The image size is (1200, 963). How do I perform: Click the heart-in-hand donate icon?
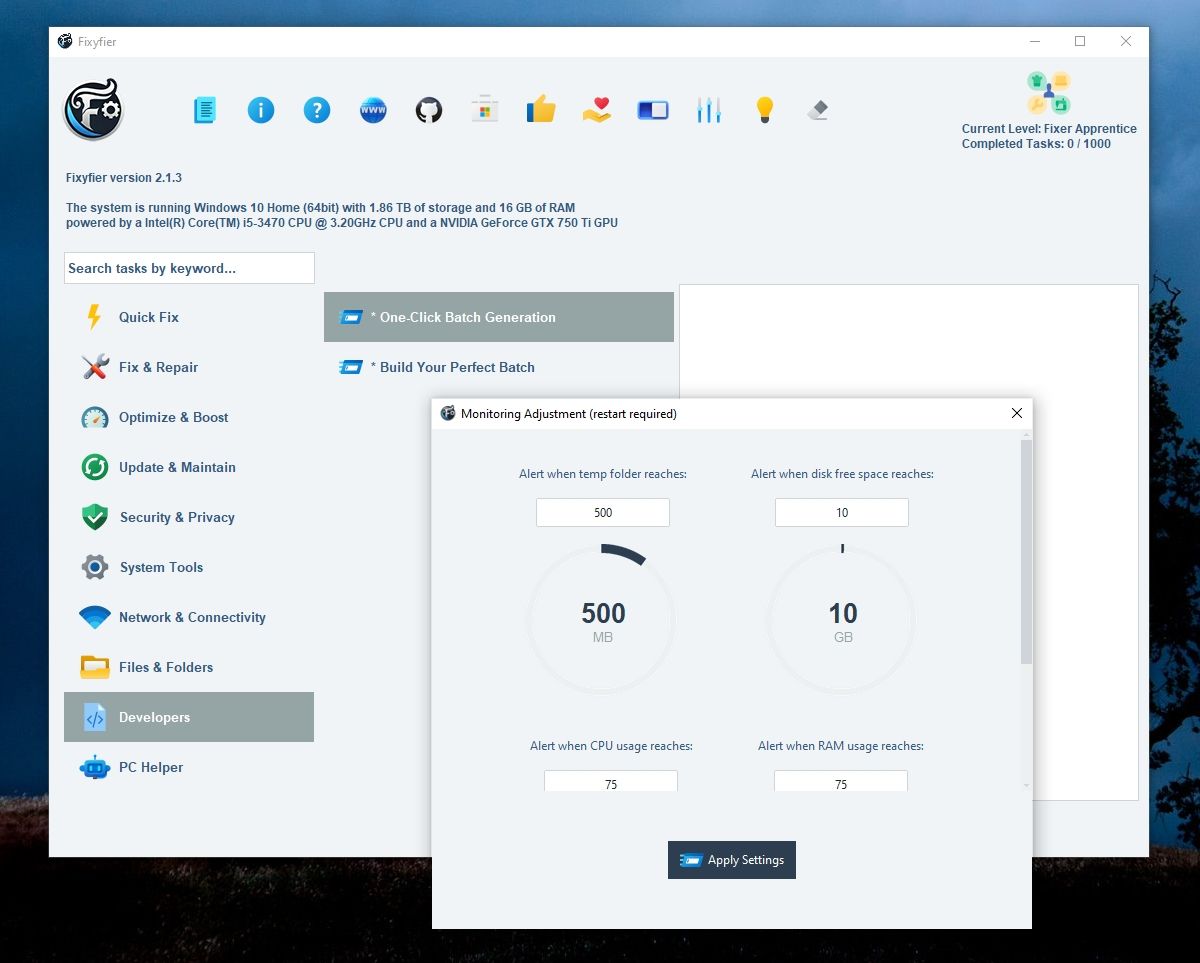click(597, 109)
